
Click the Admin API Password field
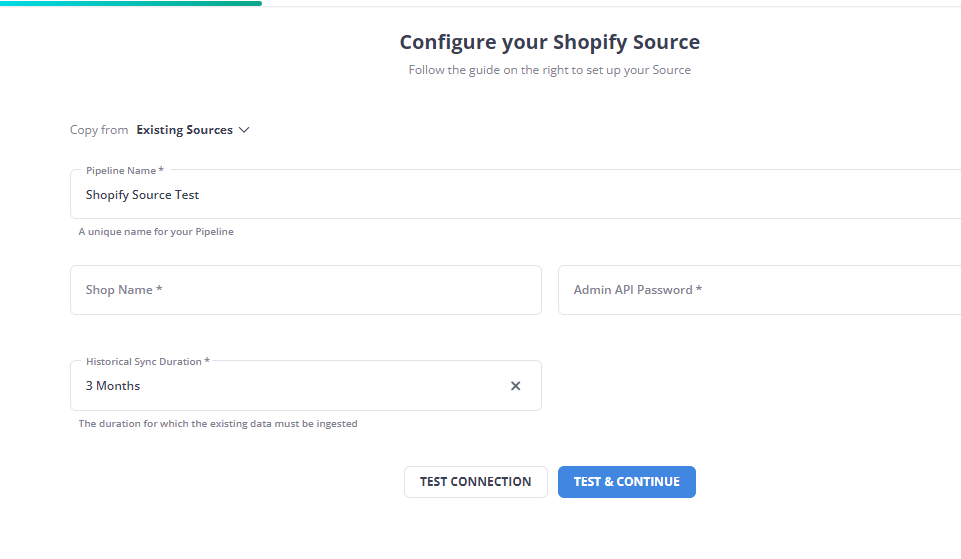click(x=759, y=290)
